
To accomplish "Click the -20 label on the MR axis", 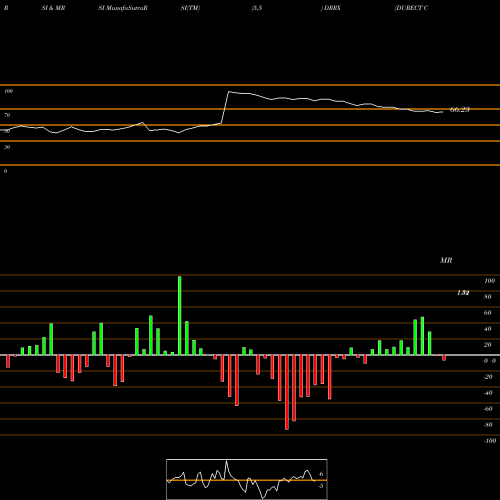I will (488, 377).
